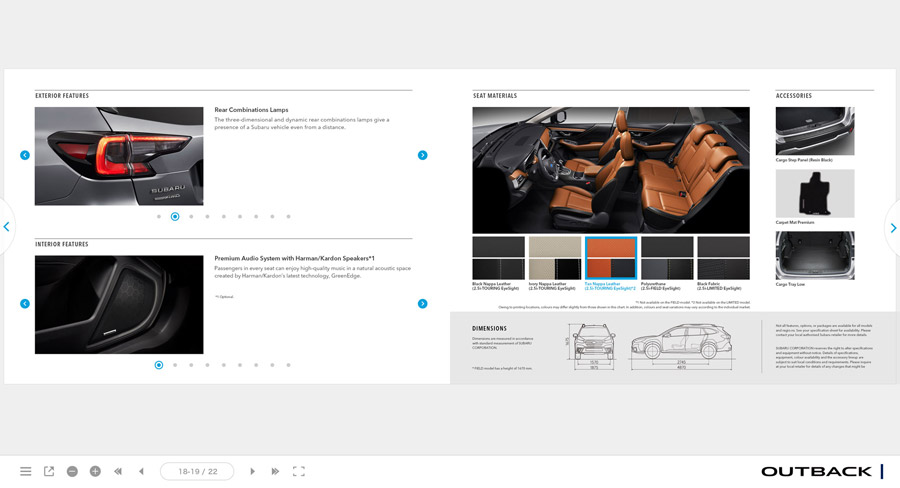This screenshot has width=900, height=488.
Task: Go to previous page using toolbar arrow
Action: [141, 471]
